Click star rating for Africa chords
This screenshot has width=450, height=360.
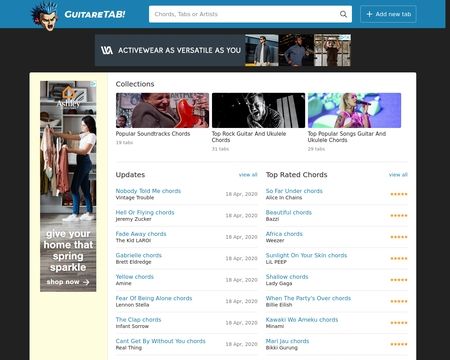coord(399,237)
